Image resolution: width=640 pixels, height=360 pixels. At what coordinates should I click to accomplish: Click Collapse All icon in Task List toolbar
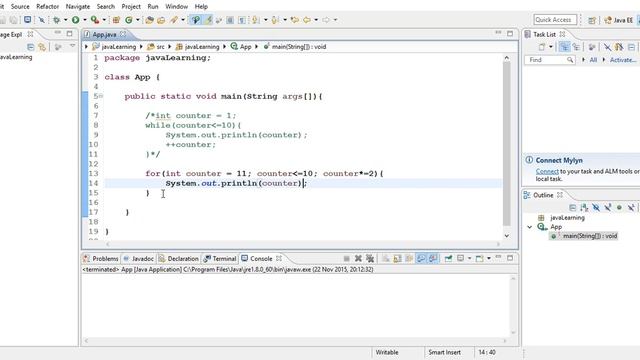click(x=631, y=47)
